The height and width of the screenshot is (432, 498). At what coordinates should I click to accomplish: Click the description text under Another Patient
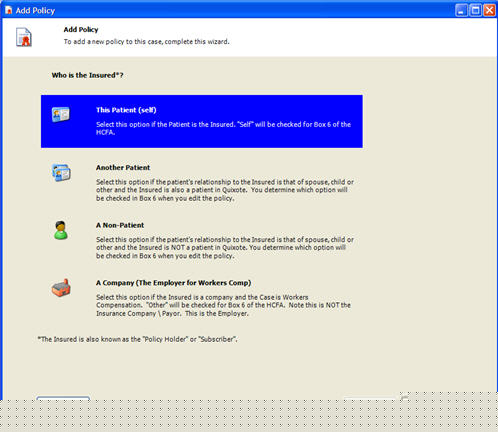(225, 190)
